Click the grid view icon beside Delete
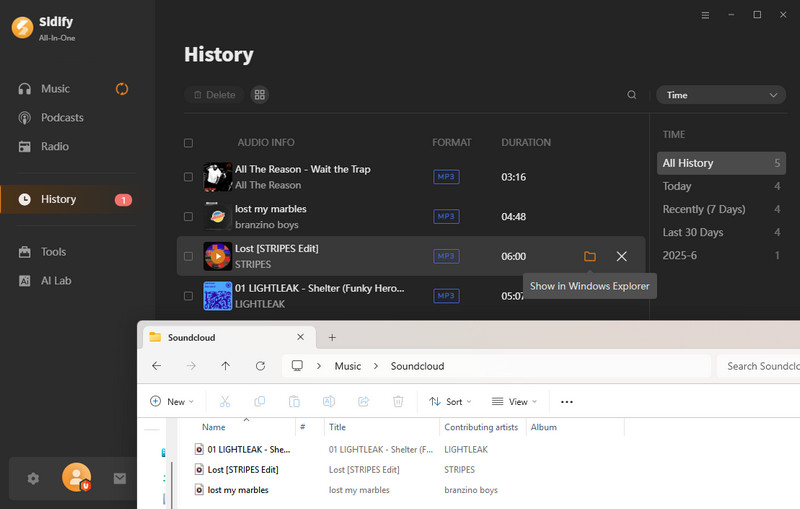 [x=260, y=95]
